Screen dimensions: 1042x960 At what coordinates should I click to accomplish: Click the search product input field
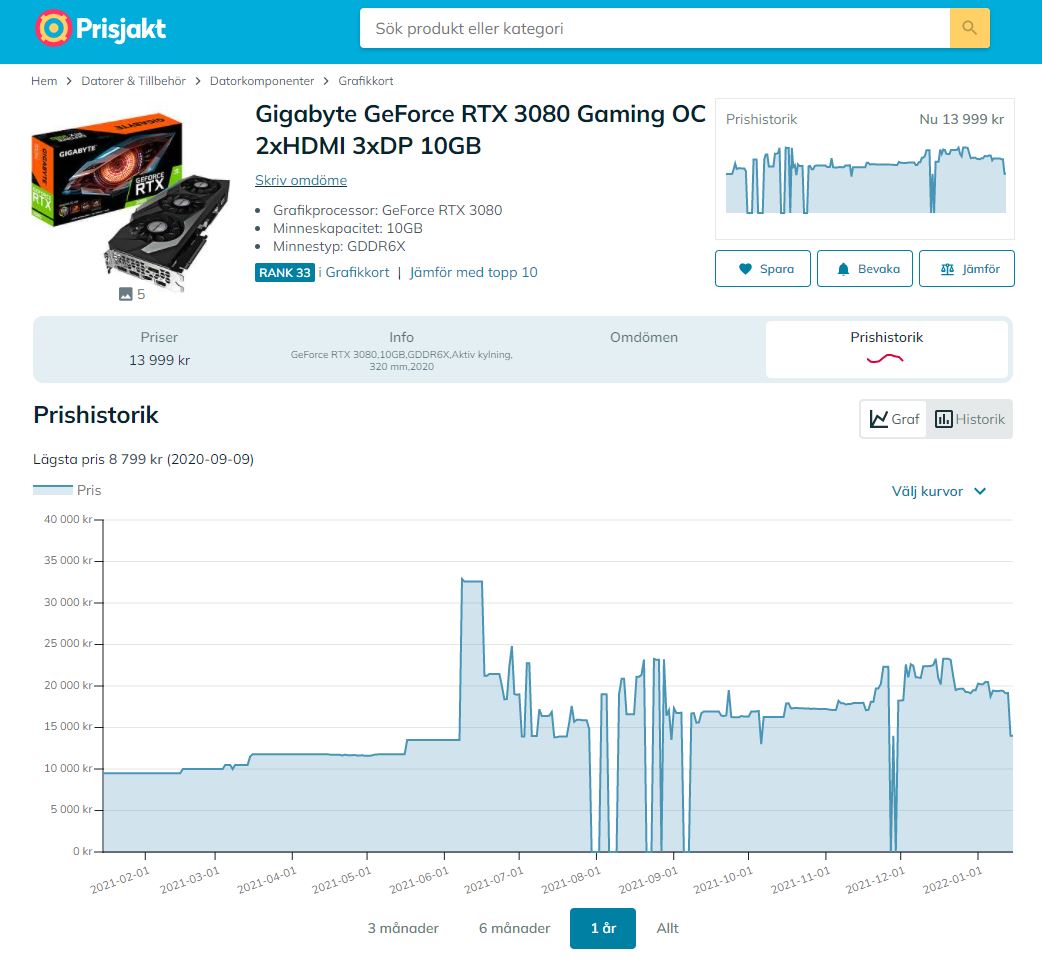pyautogui.click(x=654, y=28)
